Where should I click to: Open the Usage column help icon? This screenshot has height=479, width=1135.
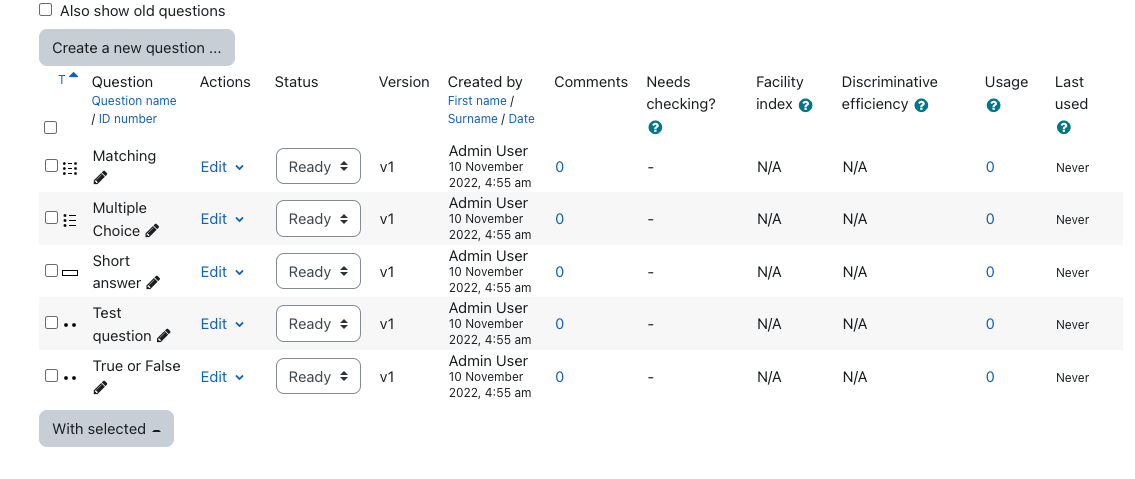(993, 106)
